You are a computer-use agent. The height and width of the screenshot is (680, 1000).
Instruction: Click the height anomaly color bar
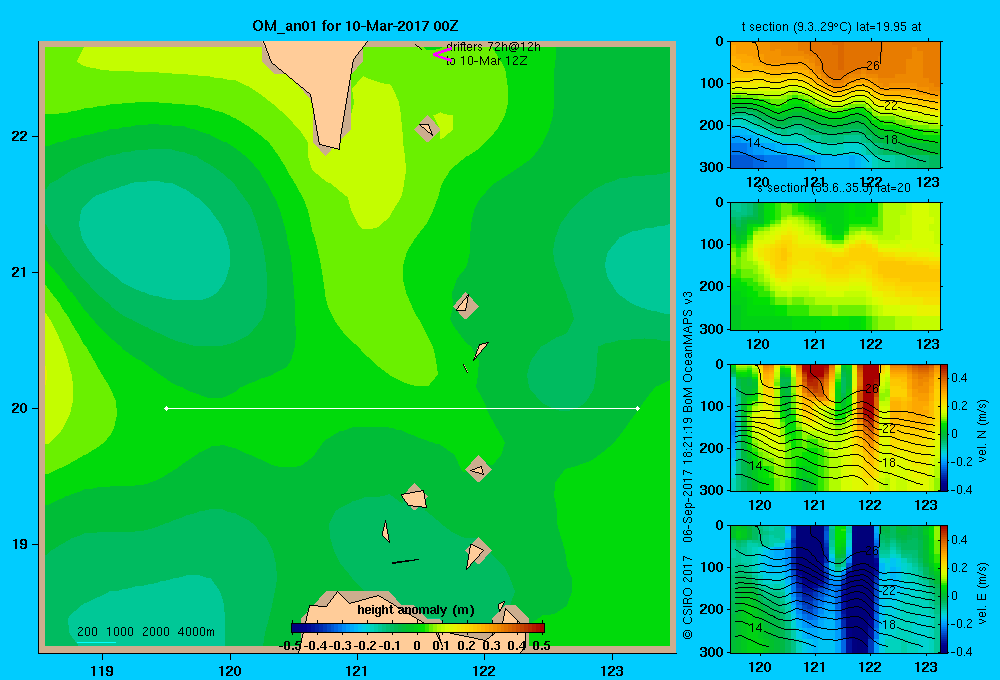(x=418, y=628)
